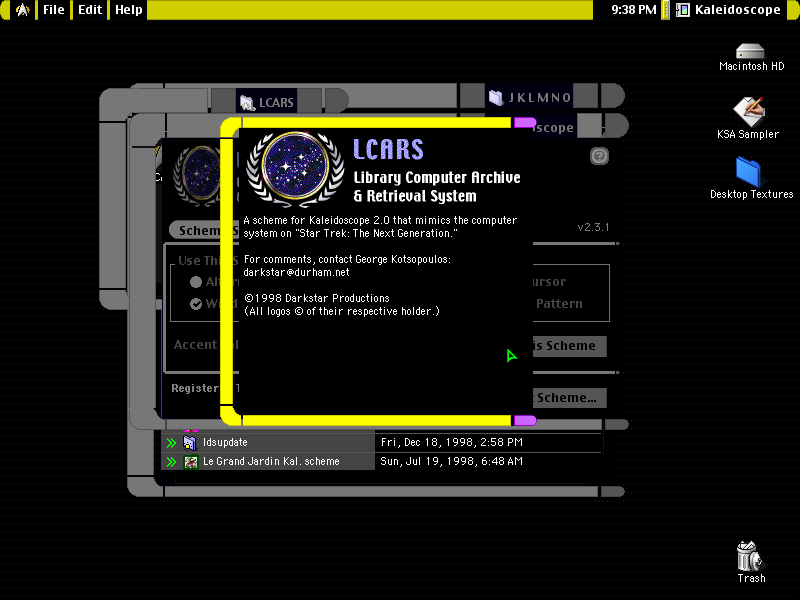This screenshot has width=800, height=600.
Task: Click the ©1998 Darkstar Productions line
Action: (317, 298)
